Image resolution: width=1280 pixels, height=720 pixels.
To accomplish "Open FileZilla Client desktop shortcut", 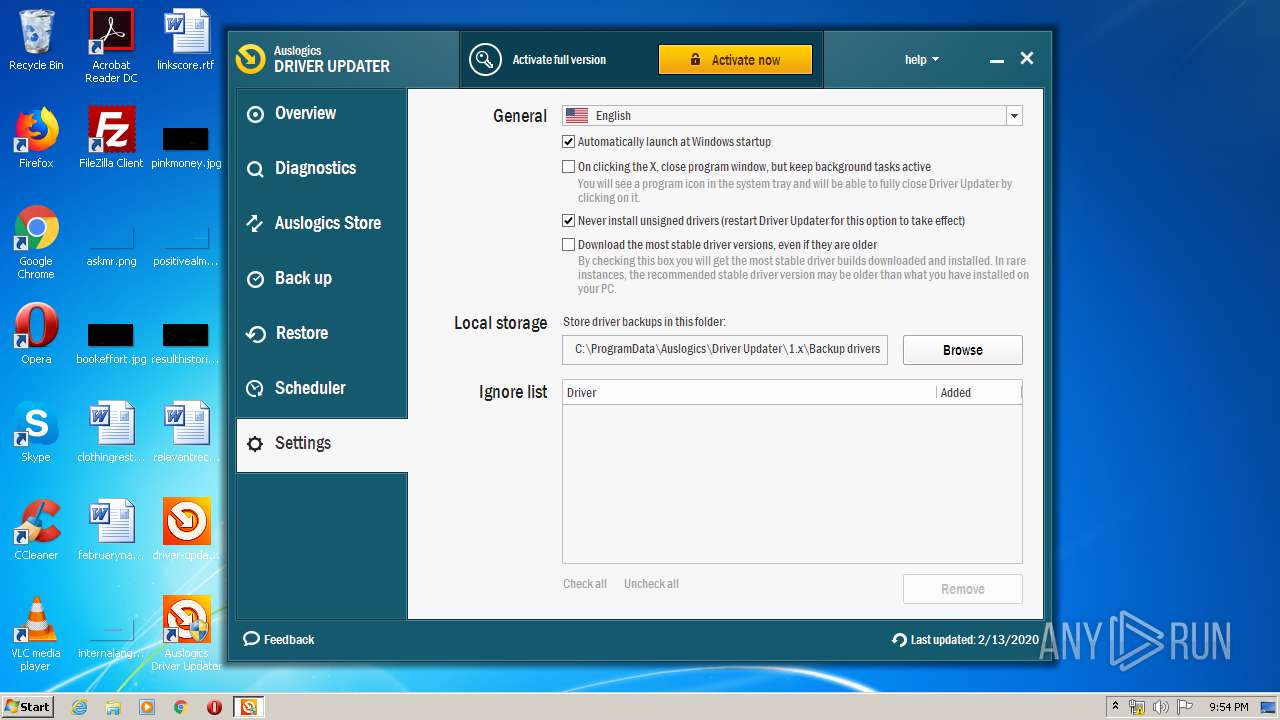I will (x=111, y=138).
